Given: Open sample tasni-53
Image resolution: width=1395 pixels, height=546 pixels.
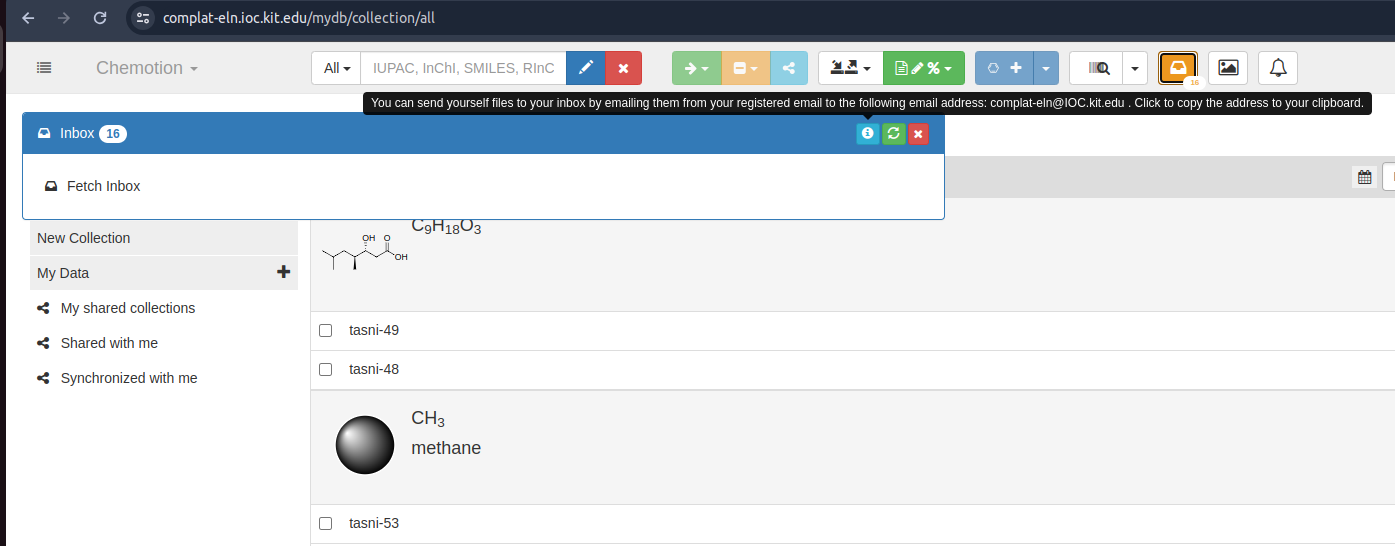Looking at the screenshot, I should (x=374, y=523).
